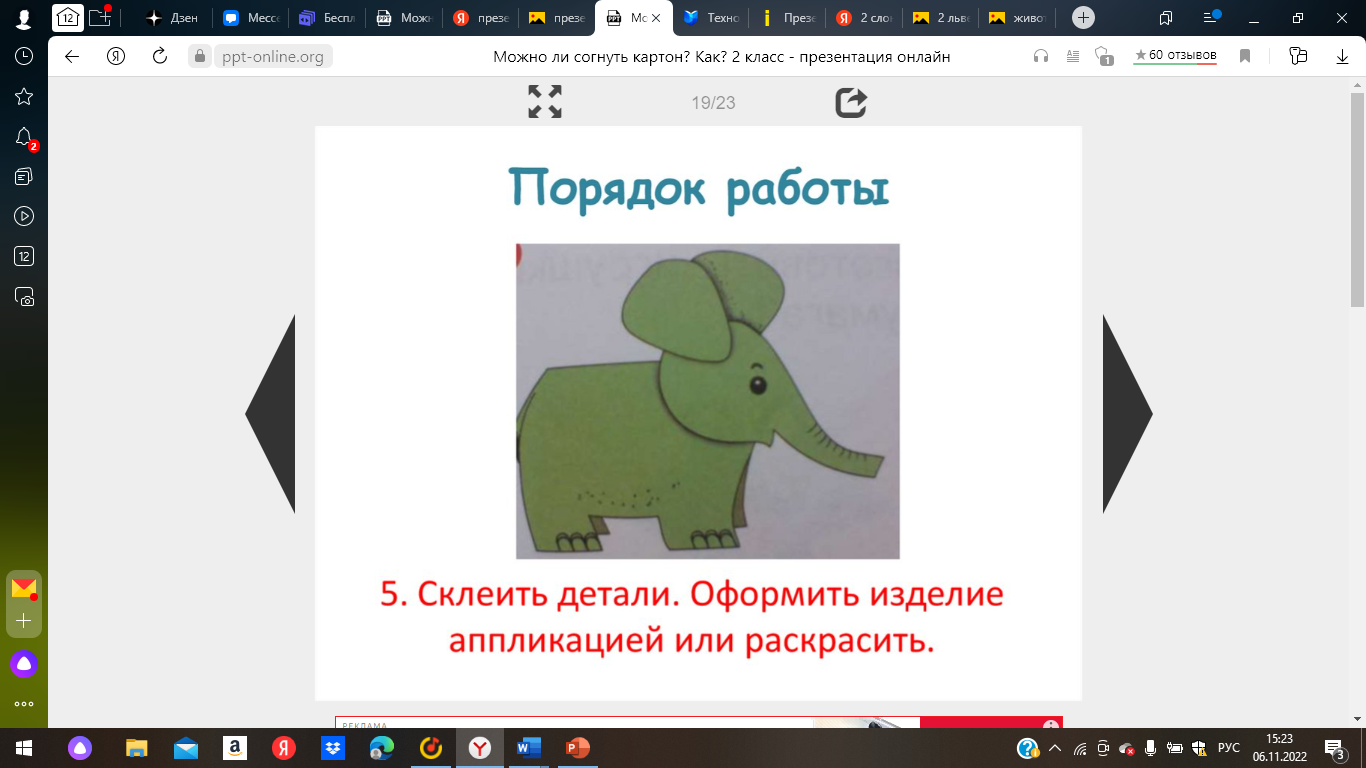Screen dimensions: 1366x768
Task: Show hidden tray icons chevron
Action: click(1055, 748)
